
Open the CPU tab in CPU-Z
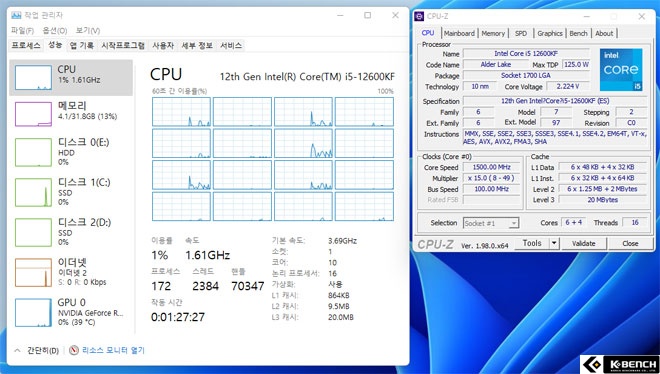click(x=428, y=33)
